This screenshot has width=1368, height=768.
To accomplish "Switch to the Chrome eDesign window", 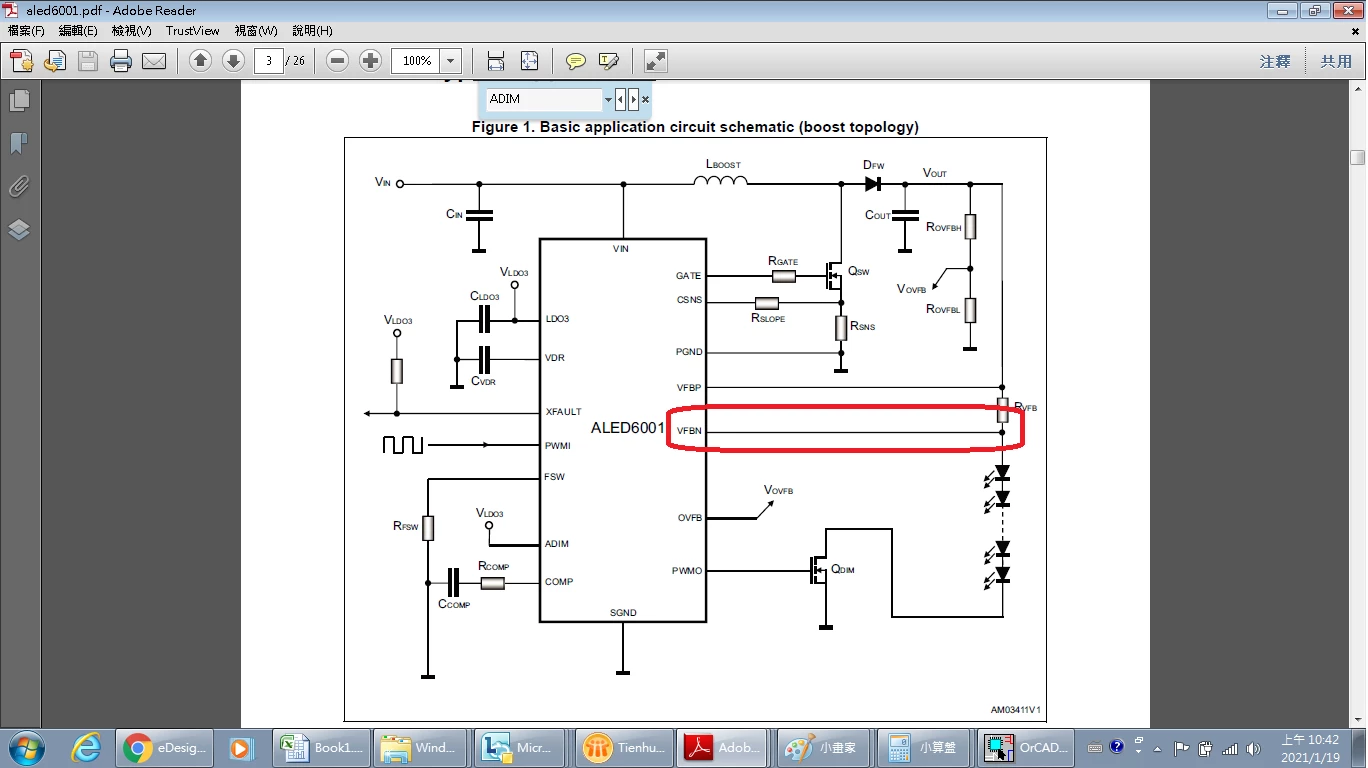I will click(165, 747).
